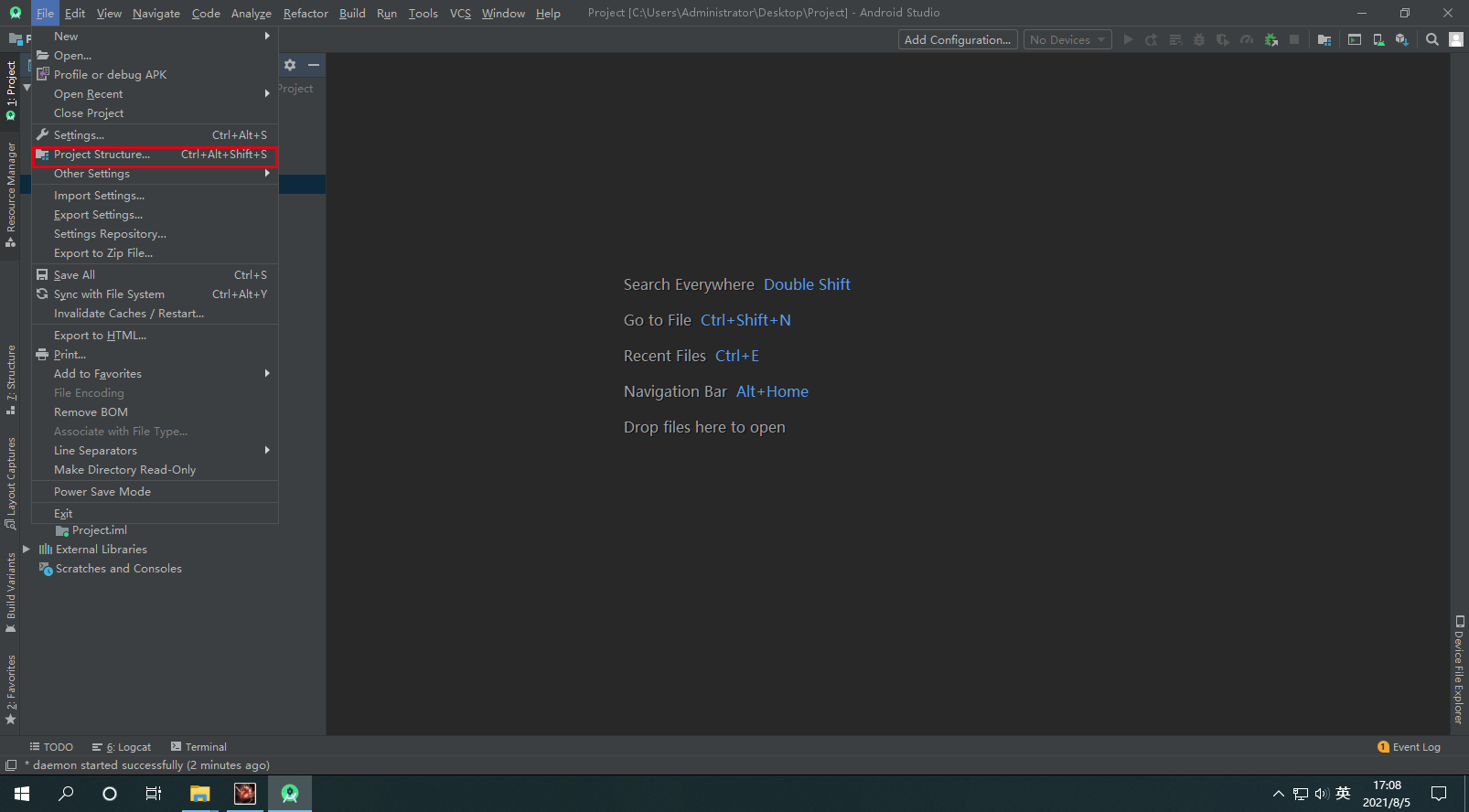Choose Profile or debug APK
This screenshot has height=812, width=1469.
155,75
